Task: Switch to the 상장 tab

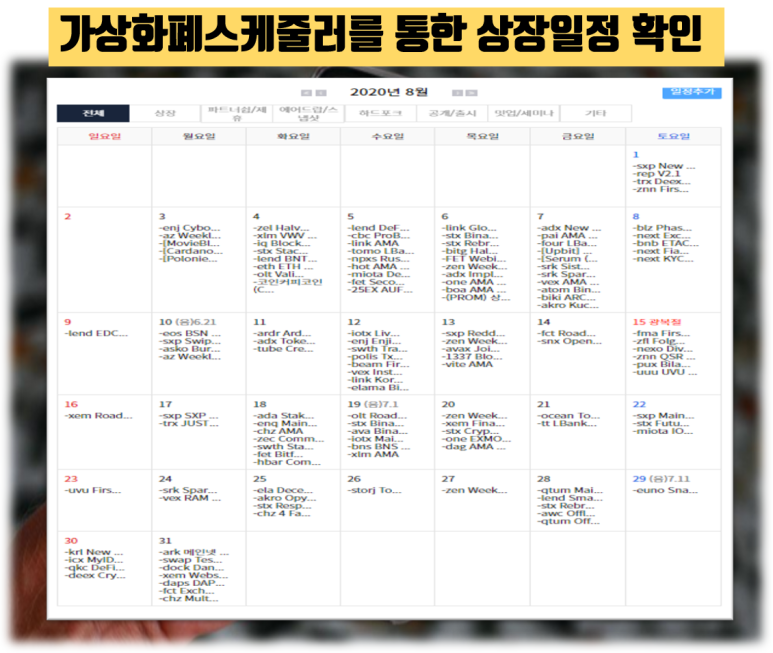Action: pyautogui.click(x=165, y=113)
